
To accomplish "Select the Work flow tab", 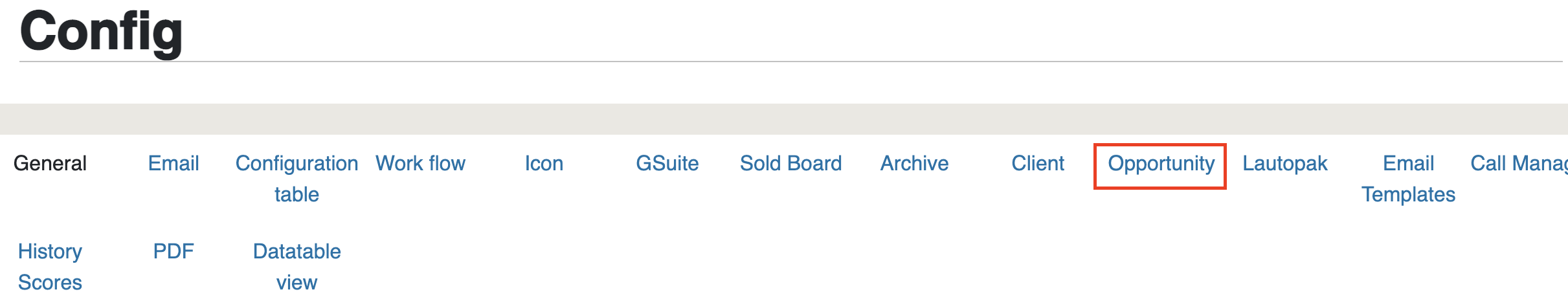I will (420, 163).
